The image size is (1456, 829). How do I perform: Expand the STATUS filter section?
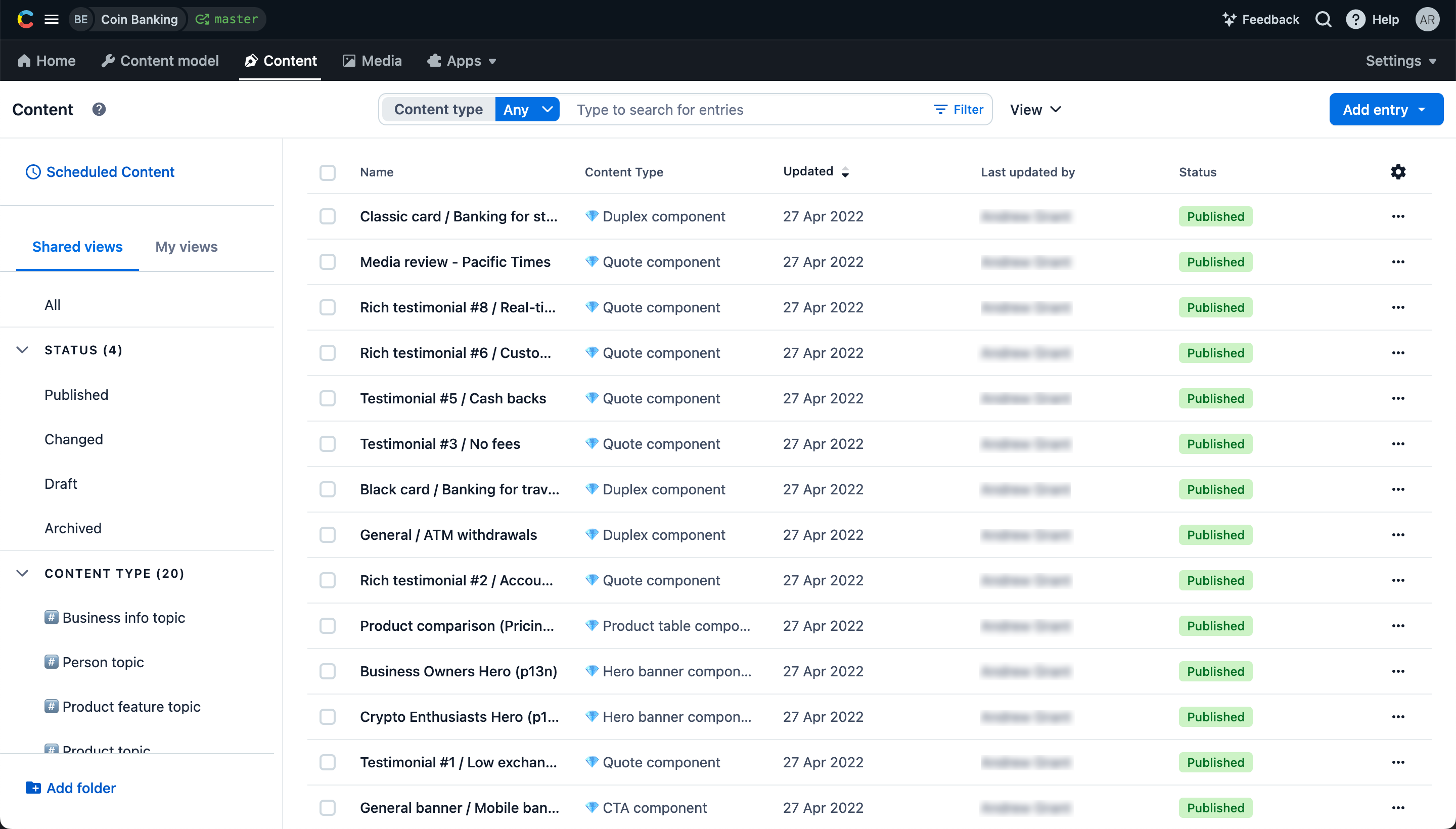[23, 349]
